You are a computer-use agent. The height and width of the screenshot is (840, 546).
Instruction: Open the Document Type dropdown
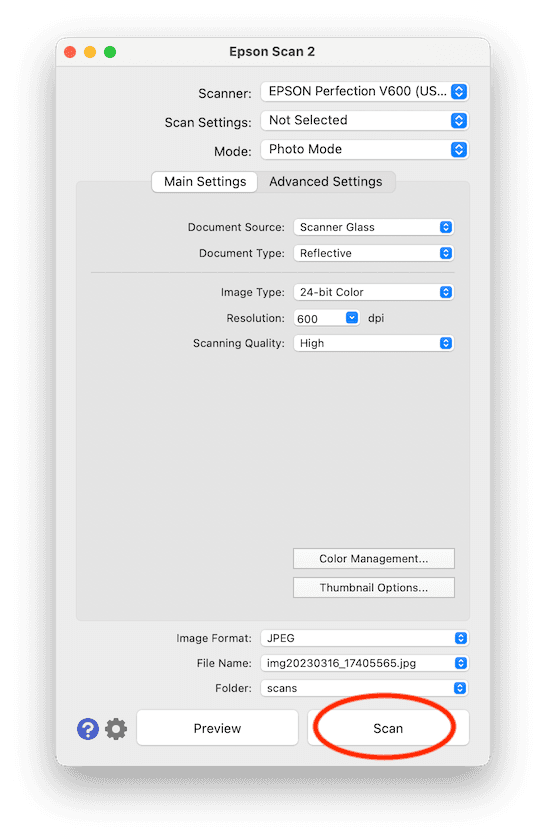[x=373, y=253]
